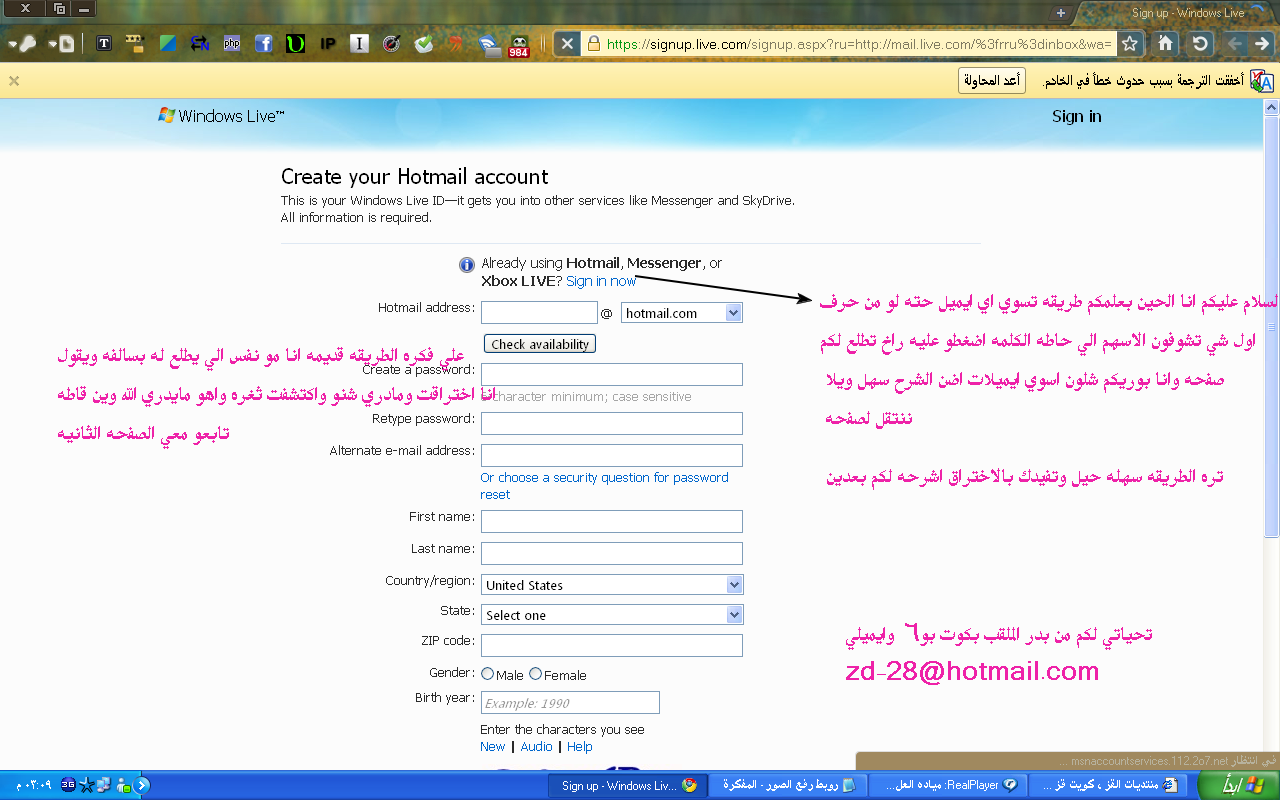
Task: Select the Male gender option
Action: tap(488, 674)
